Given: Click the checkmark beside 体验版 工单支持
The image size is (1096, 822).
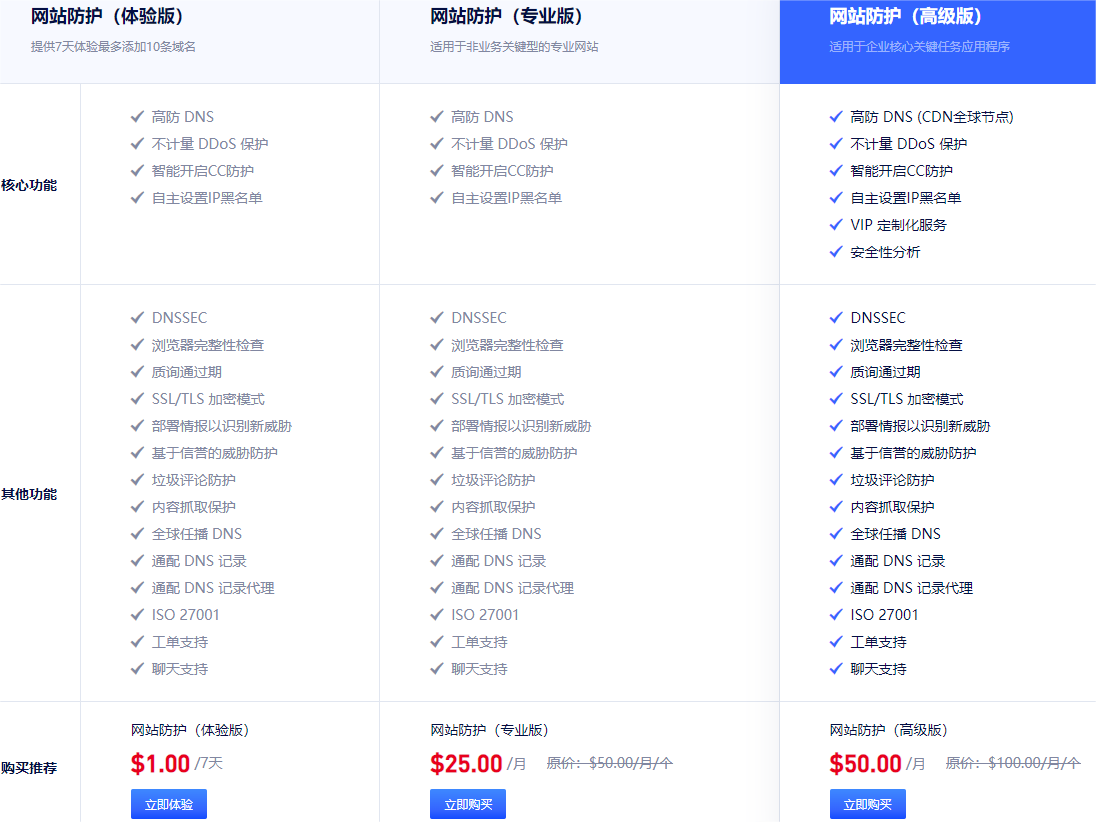Looking at the screenshot, I should [x=138, y=642].
